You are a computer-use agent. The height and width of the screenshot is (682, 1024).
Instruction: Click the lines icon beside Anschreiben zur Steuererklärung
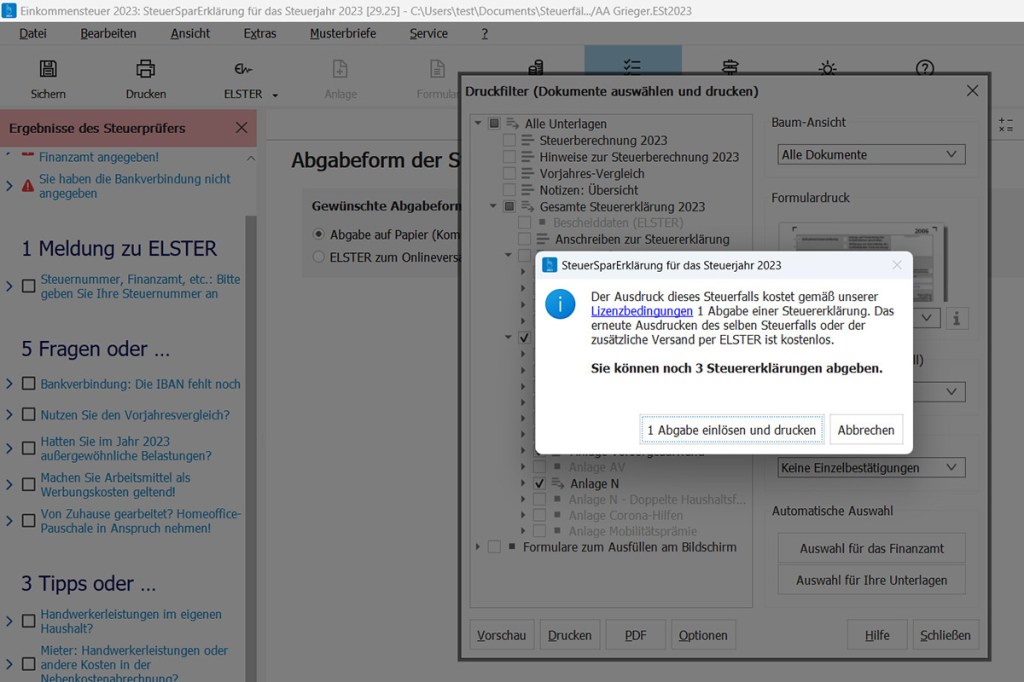click(543, 239)
